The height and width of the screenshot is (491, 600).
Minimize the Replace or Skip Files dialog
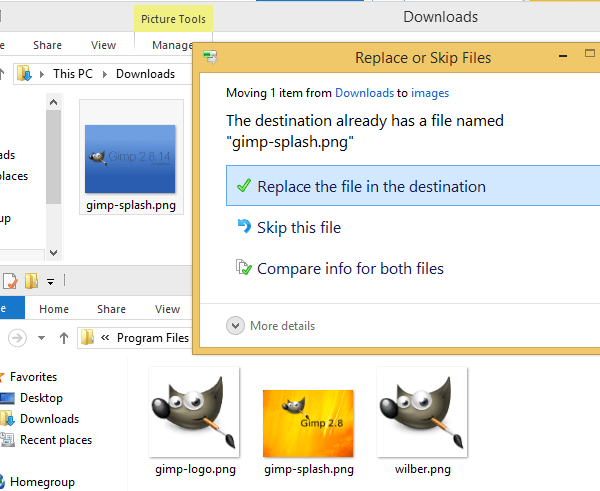coord(563,57)
